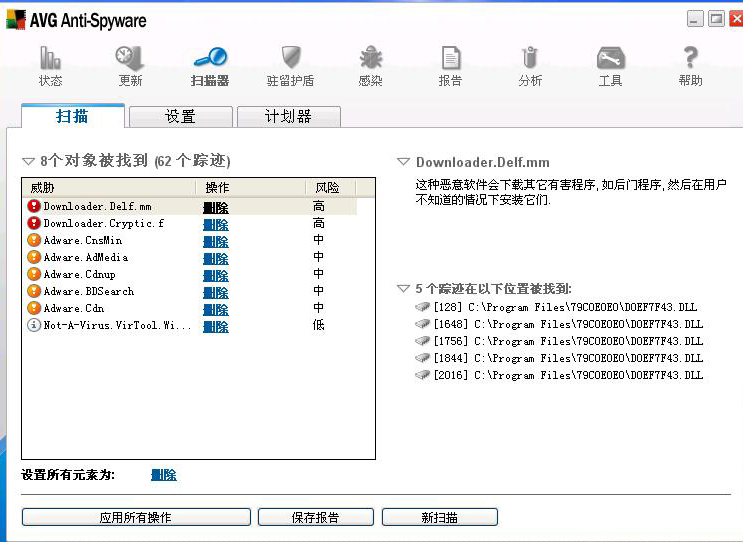Minimize the AVG Anti-Spyware window

click(695, 19)
